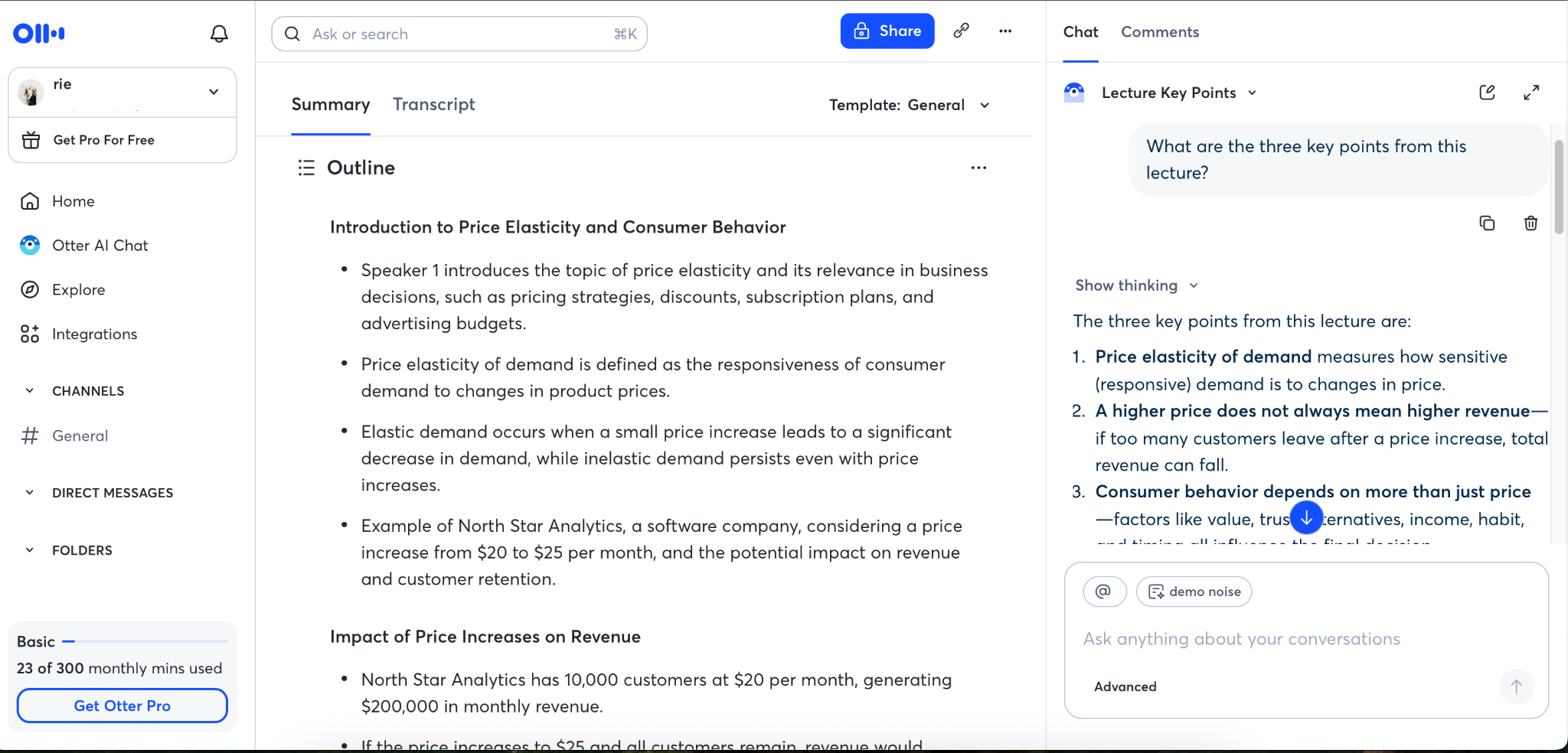Switch to the Comments tab
The height and width of the screenshot is (753, 1568).
[1160, 32]
